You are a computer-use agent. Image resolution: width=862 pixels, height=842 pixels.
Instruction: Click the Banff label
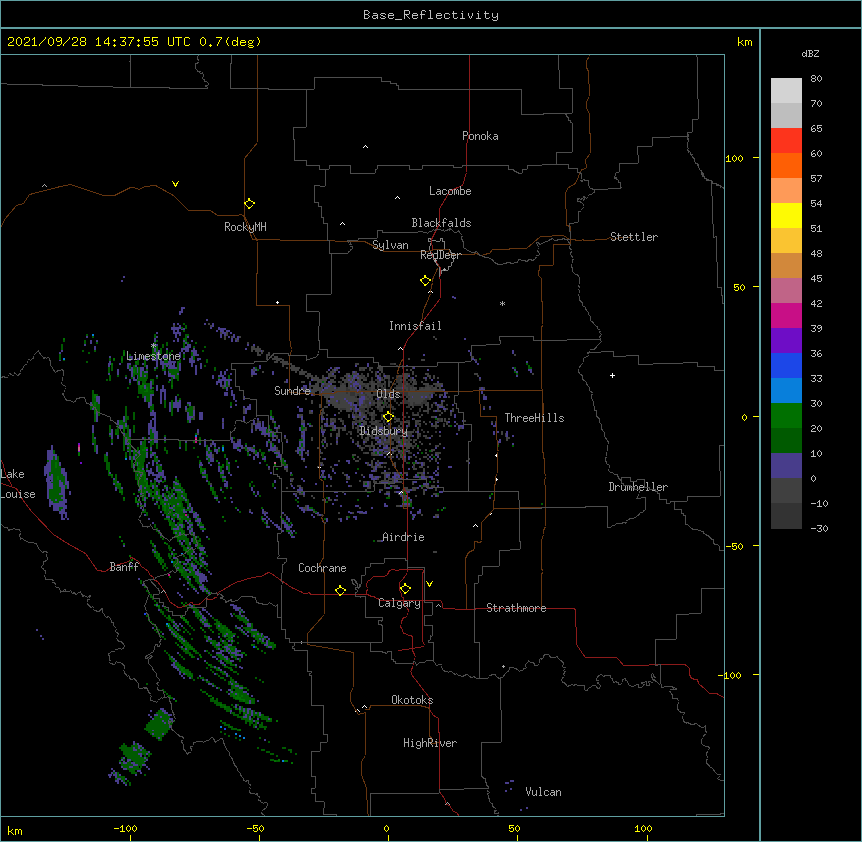124,567
